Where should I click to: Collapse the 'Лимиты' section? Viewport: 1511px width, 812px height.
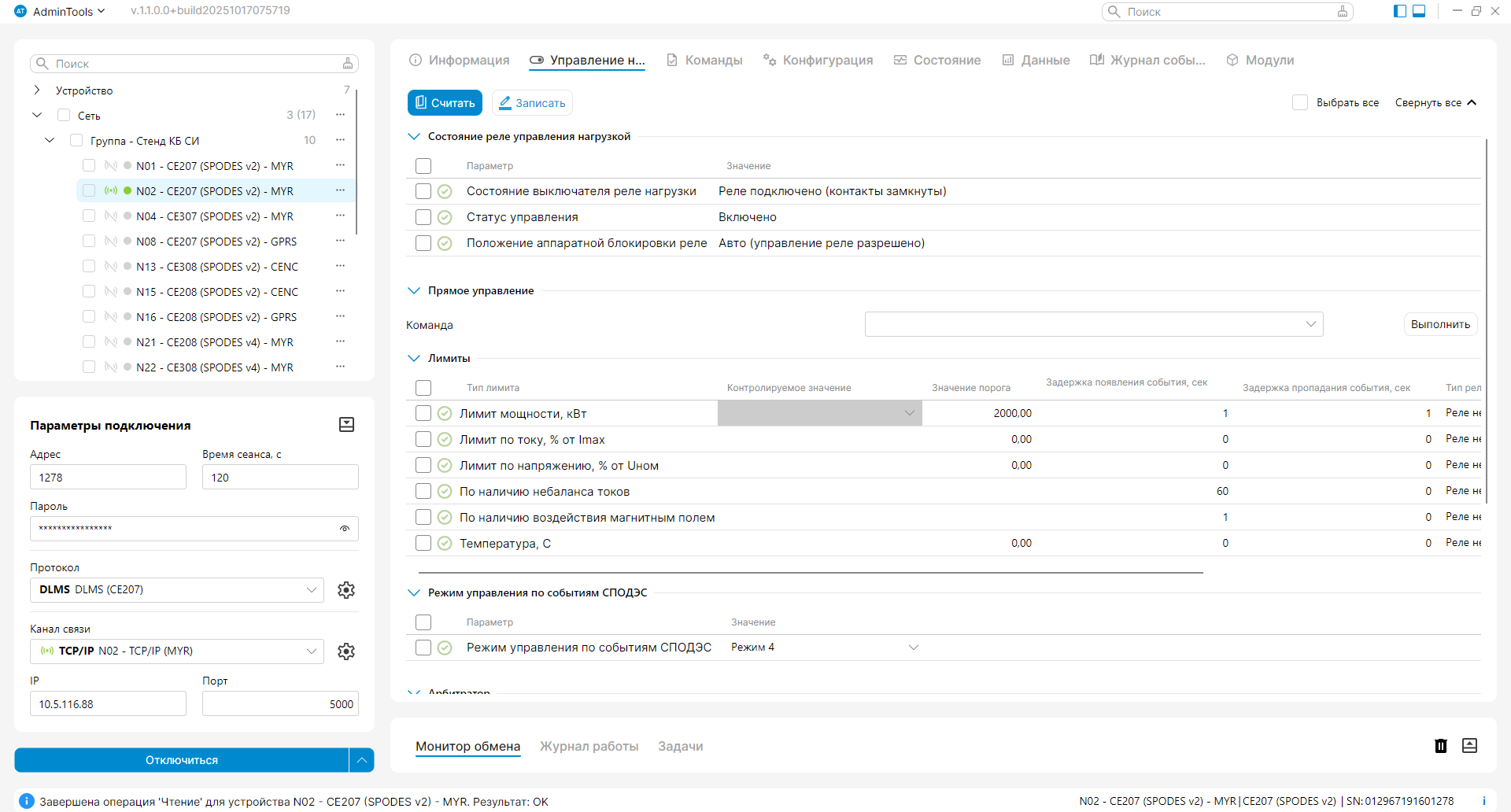point(414,358)
